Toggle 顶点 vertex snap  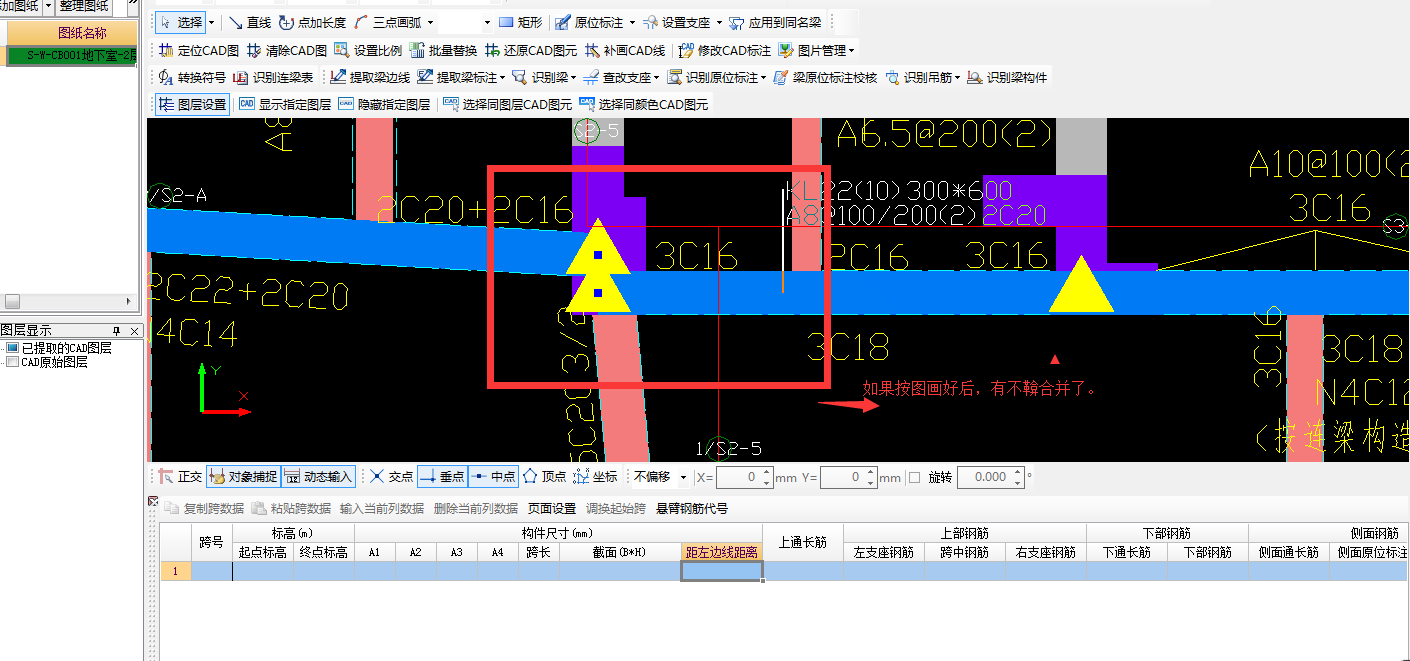[543, 477]
